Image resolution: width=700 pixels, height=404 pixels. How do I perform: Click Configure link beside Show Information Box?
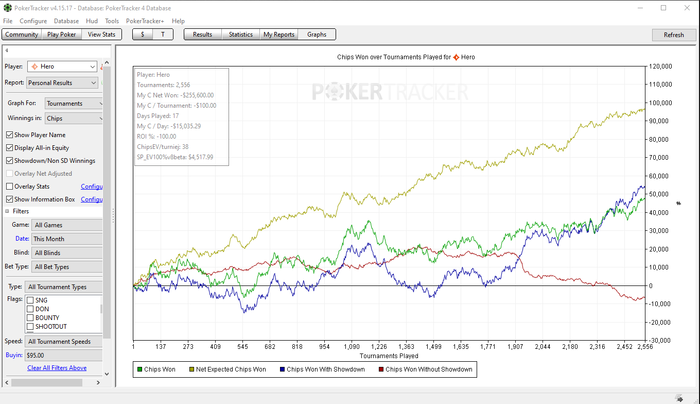[x=92, y=200]
